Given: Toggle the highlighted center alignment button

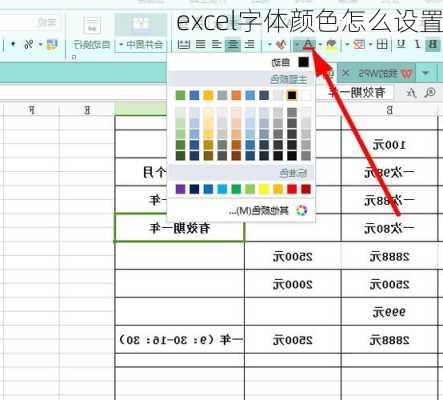Looking at the screenshot, I should click(233, 45).
